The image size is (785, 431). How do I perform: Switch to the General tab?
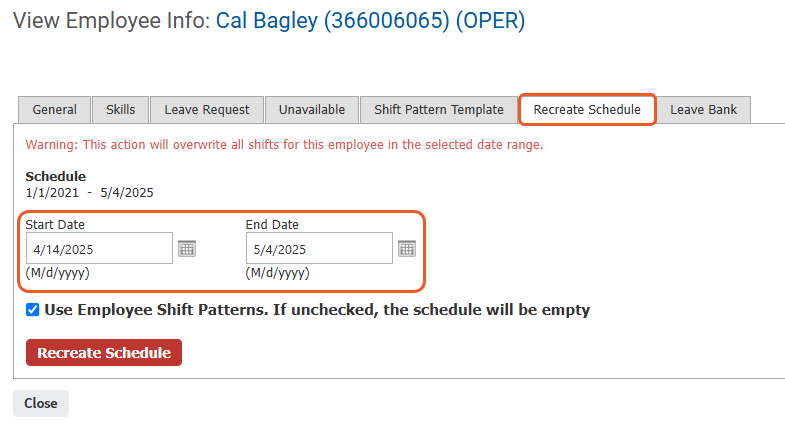tap(55, 110)
